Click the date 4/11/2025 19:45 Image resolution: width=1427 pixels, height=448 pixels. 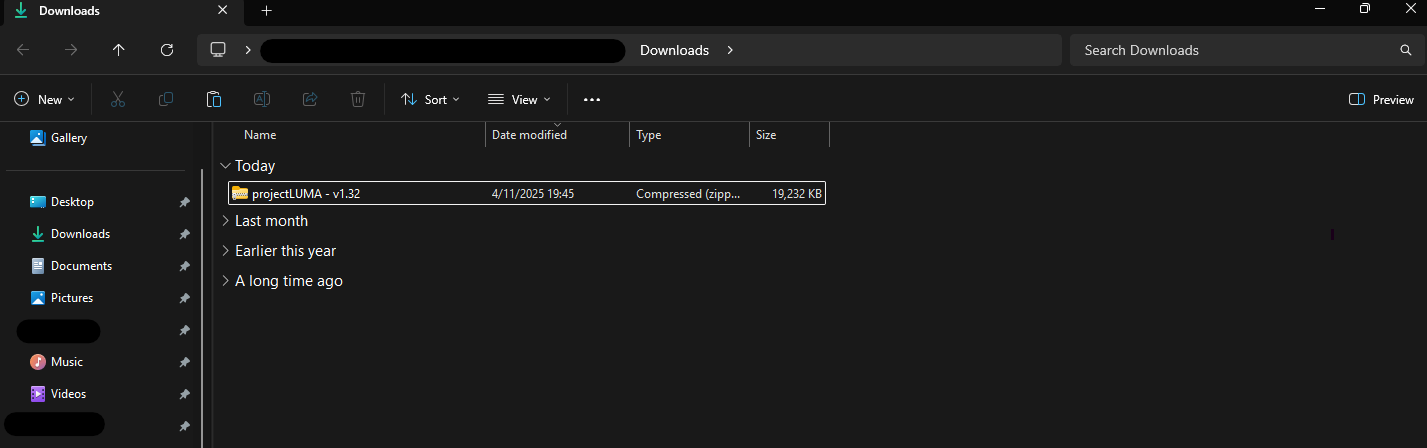533,194
